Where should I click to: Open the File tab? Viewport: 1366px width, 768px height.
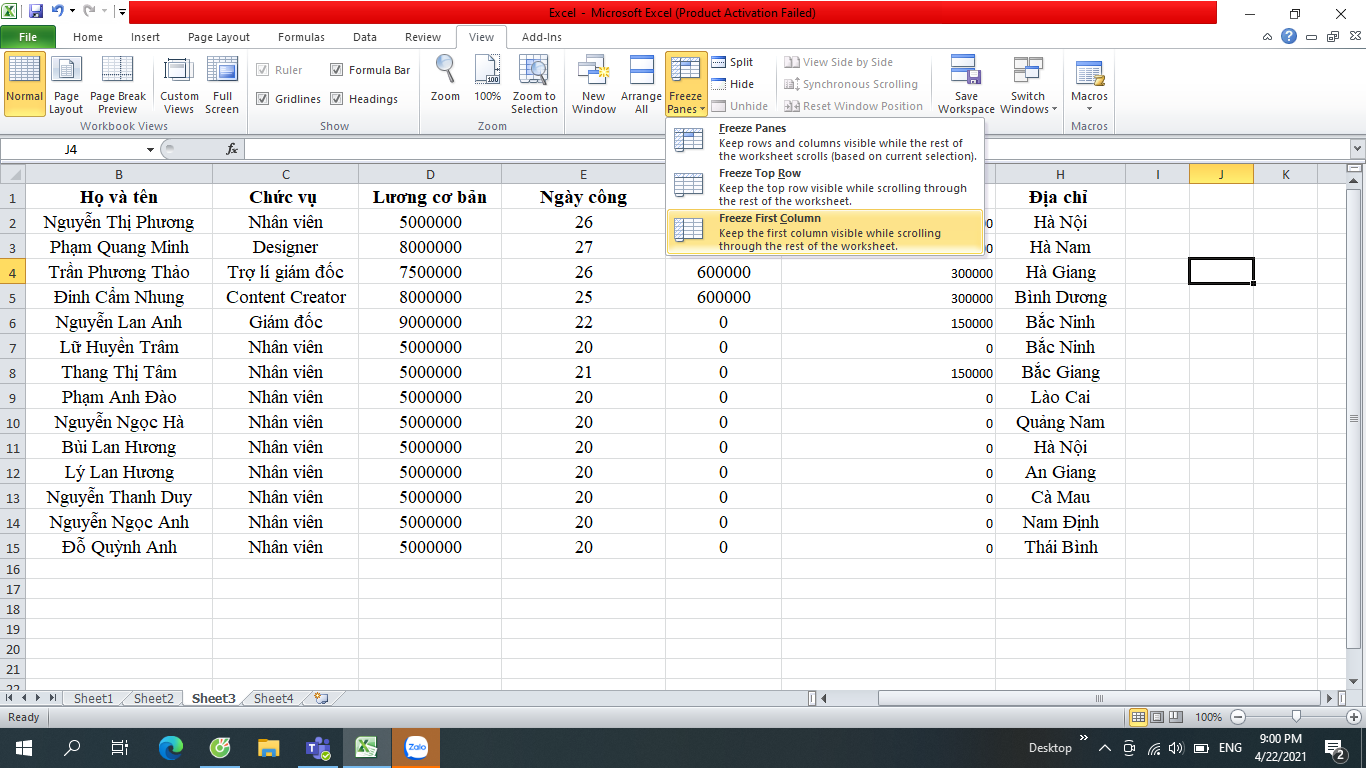click(28, 37)
